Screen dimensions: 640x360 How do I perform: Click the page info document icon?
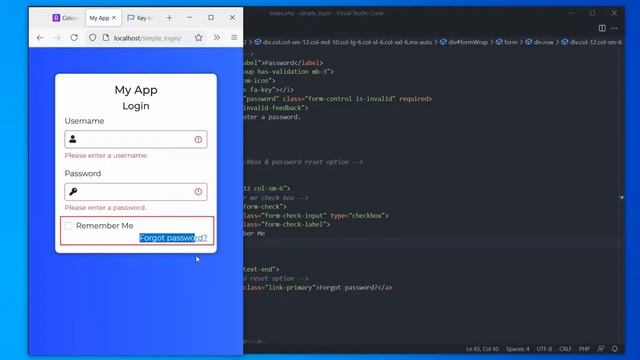click(x=106, y=38)
